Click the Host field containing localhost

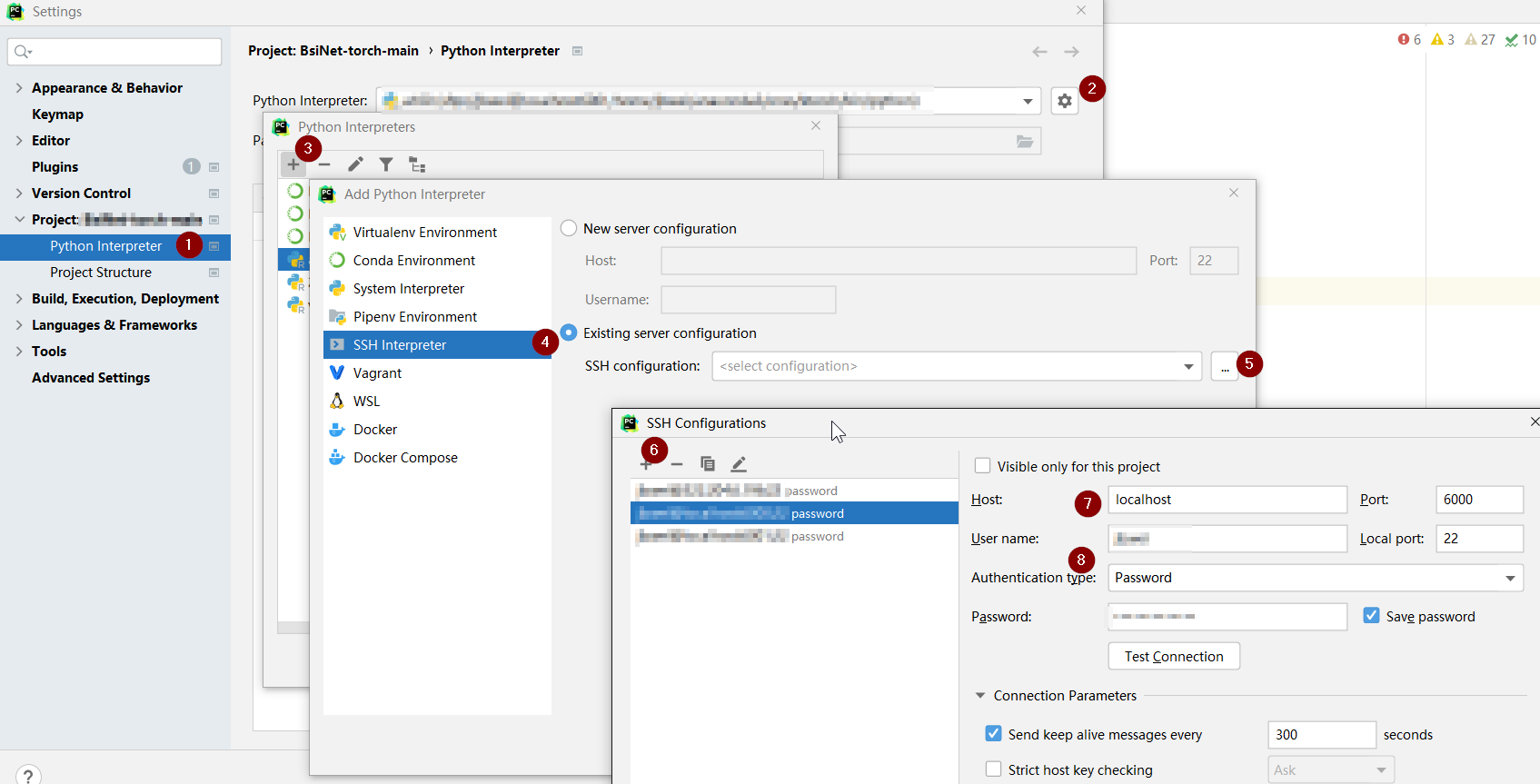tap(1227, 500)
